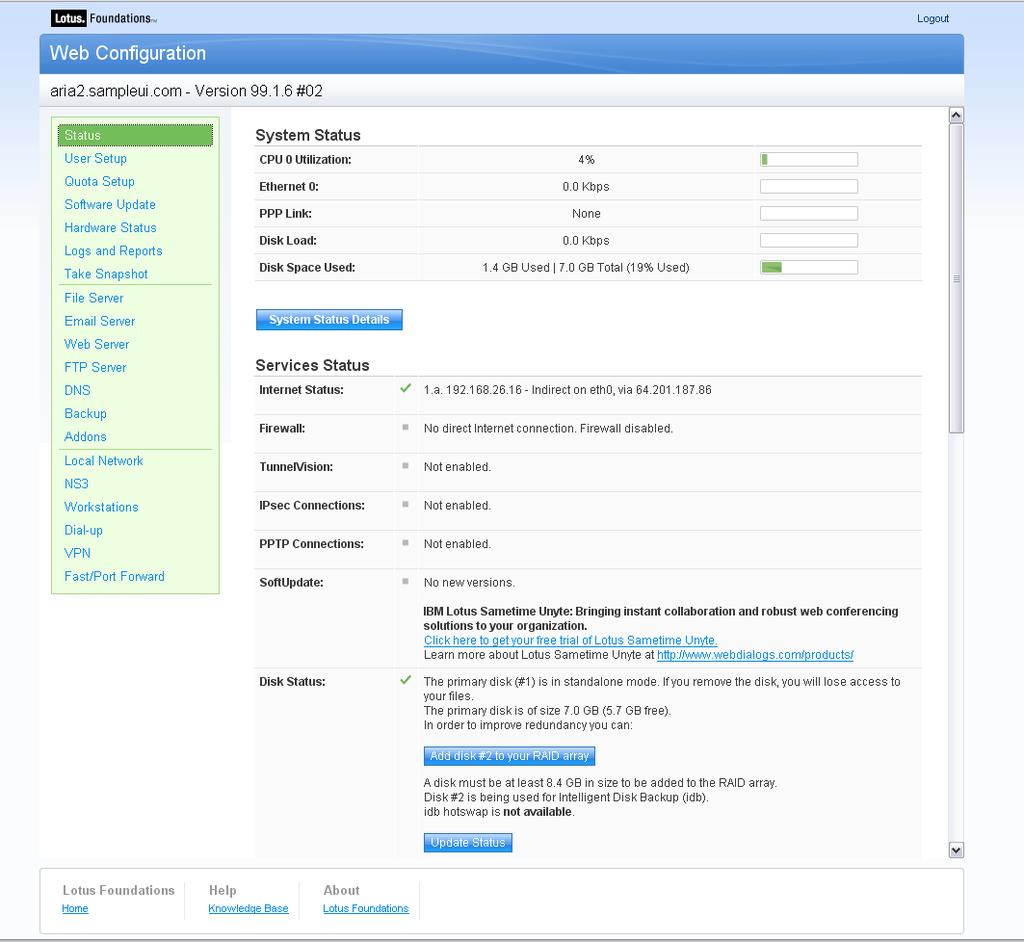Open Logs and Reports
1024x942 pixels.
tap(113, 251)
